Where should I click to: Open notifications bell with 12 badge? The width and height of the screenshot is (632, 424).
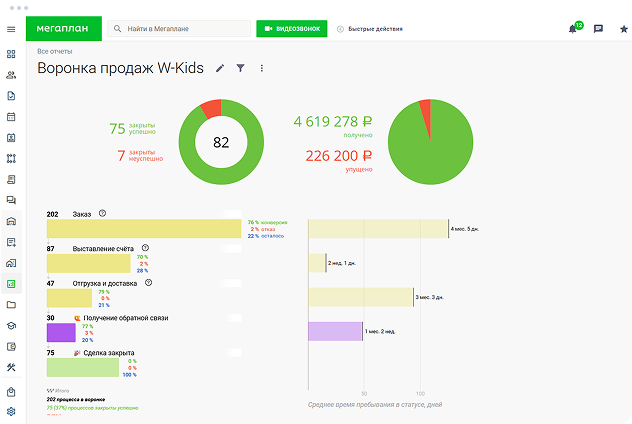click(x=574, y=28)
